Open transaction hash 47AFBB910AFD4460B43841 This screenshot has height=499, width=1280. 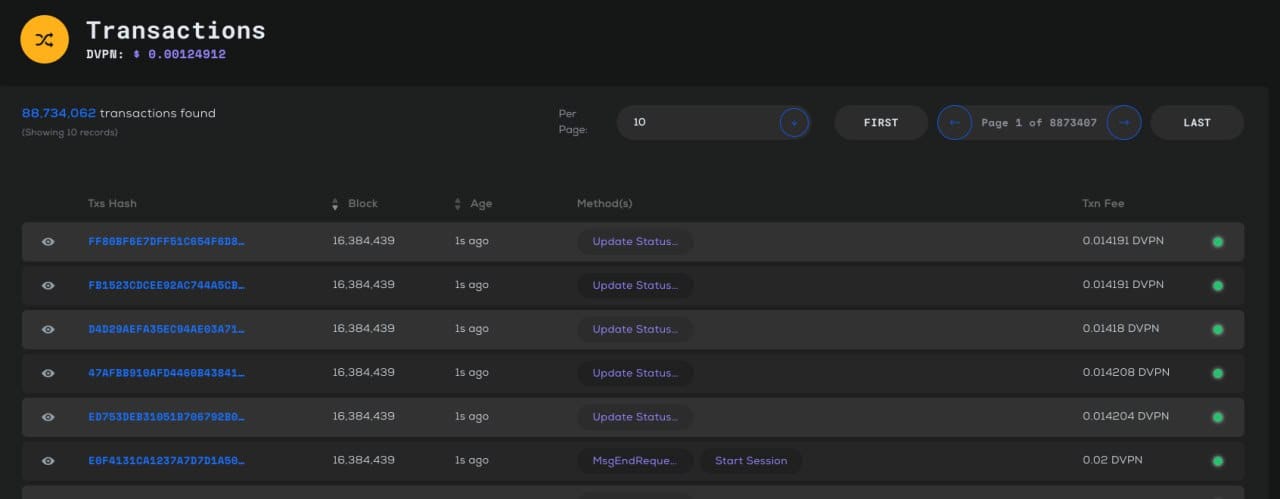166,373
